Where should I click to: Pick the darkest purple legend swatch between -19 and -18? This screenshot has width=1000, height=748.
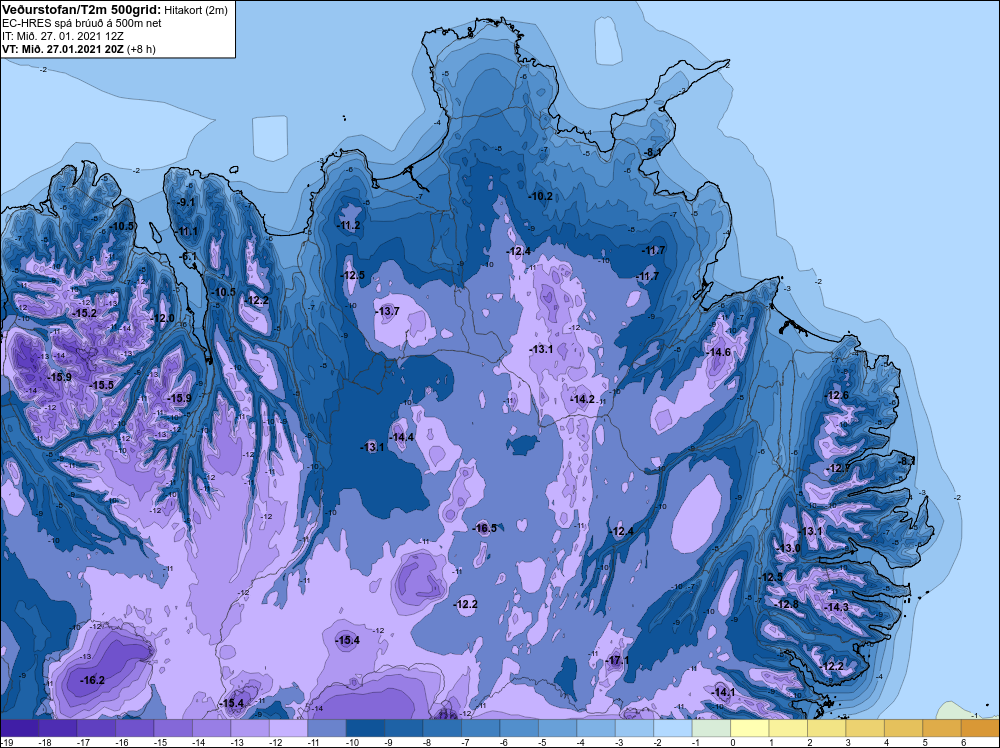(19, 728)
